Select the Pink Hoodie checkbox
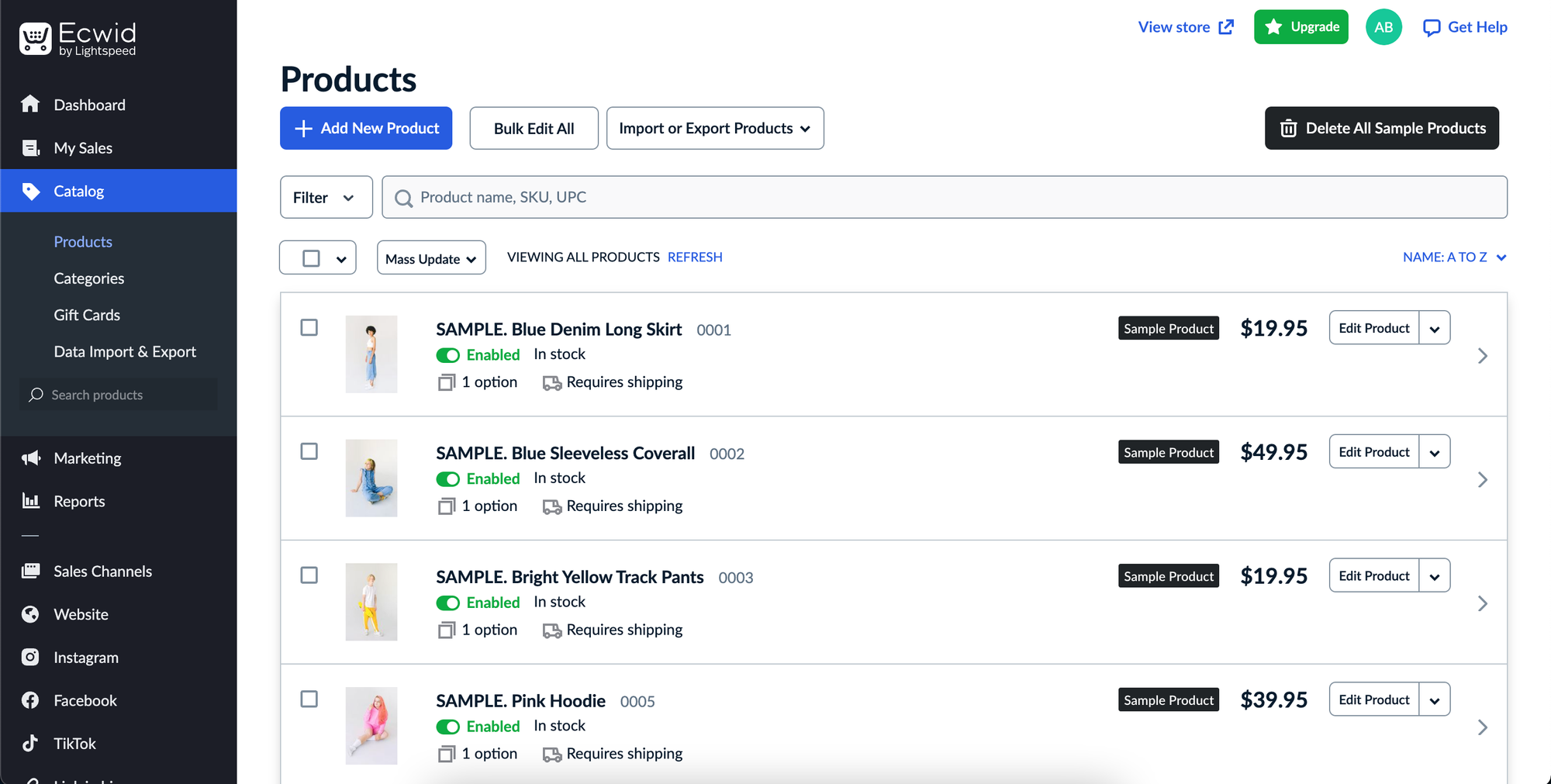Image resolution: width=1551 pixels, height=784 pixels. pyautogui.click(x=309, y=699)
